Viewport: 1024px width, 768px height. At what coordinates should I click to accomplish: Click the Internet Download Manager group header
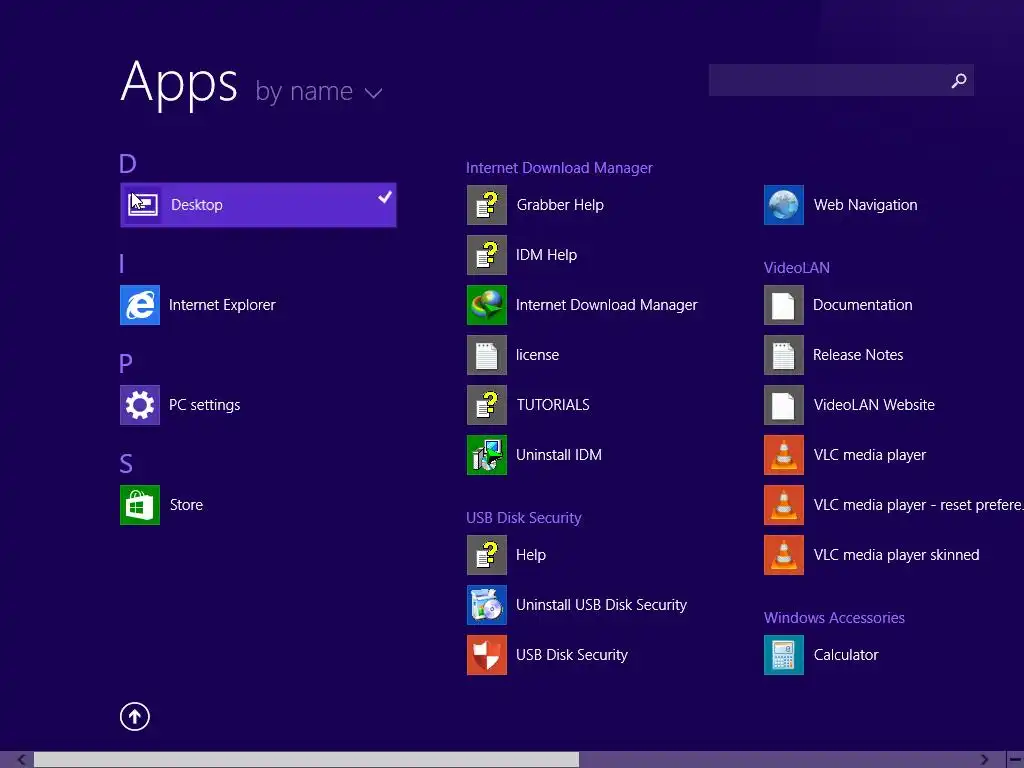559,168
